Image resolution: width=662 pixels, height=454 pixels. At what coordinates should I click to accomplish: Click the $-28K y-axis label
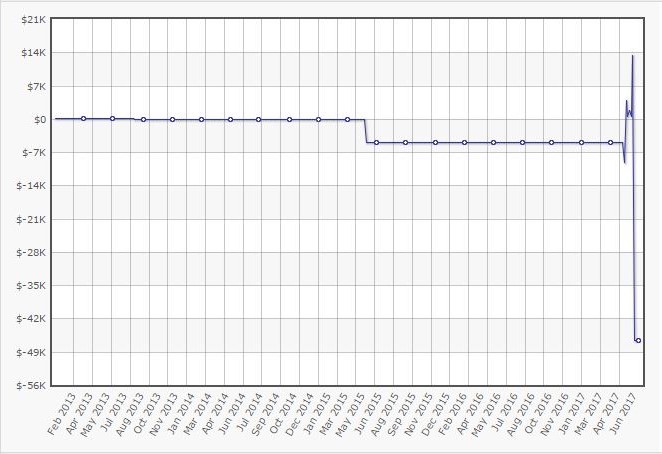(x=32, y=253)
